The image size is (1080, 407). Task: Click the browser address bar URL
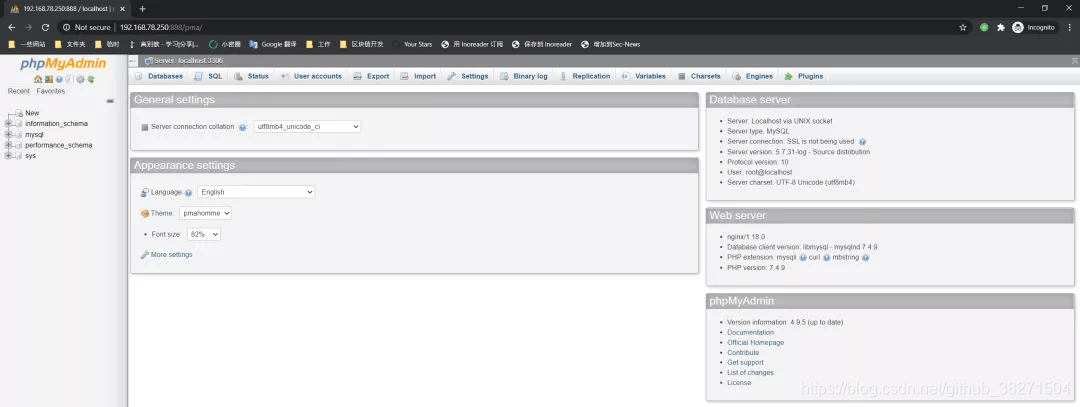pos(160,28)
